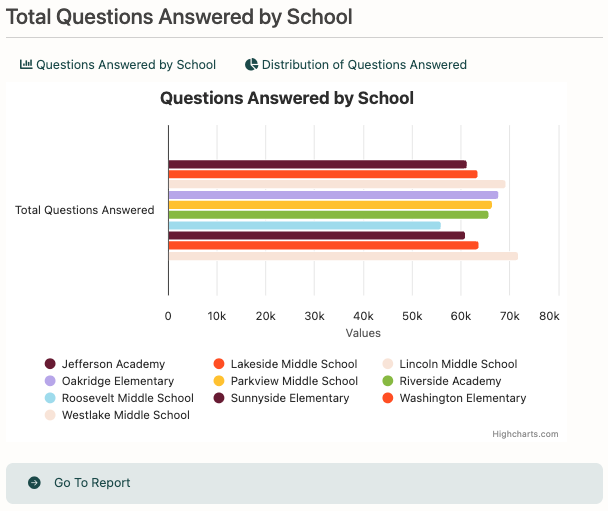Click the bar chart icon beside Questions Answered by School
The height and width of the screenshot is (511, 608).
pyautogui.click(x=26, y=64)
